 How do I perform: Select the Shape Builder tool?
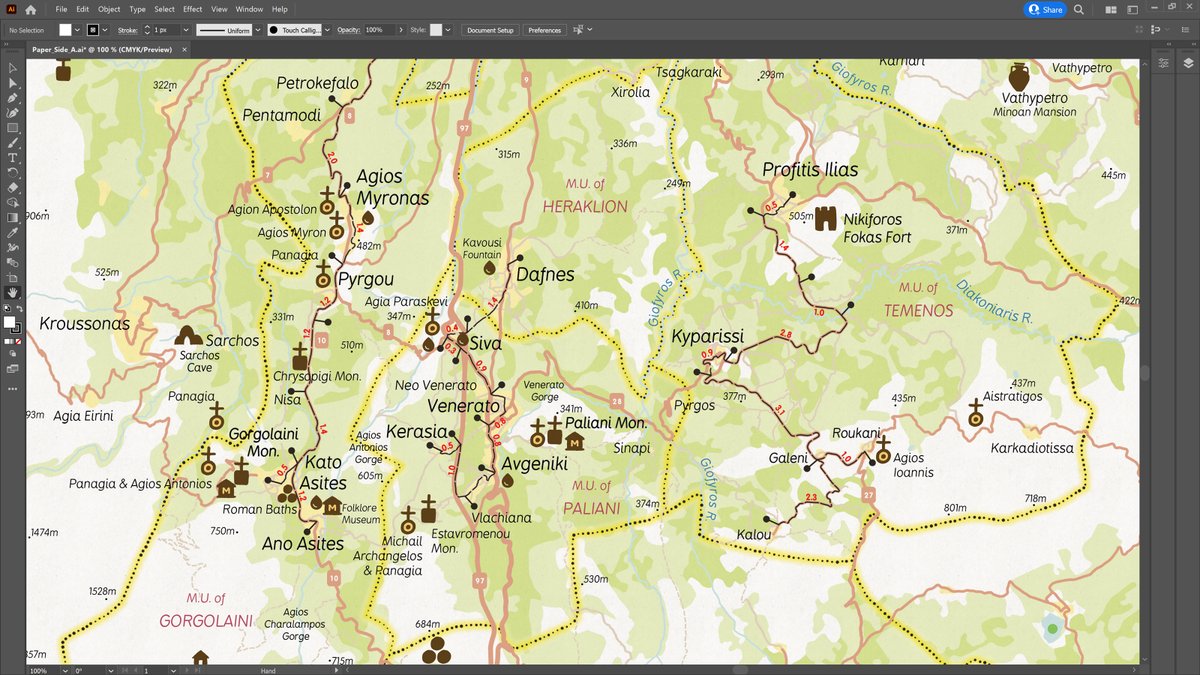click(x=13, y=202)
